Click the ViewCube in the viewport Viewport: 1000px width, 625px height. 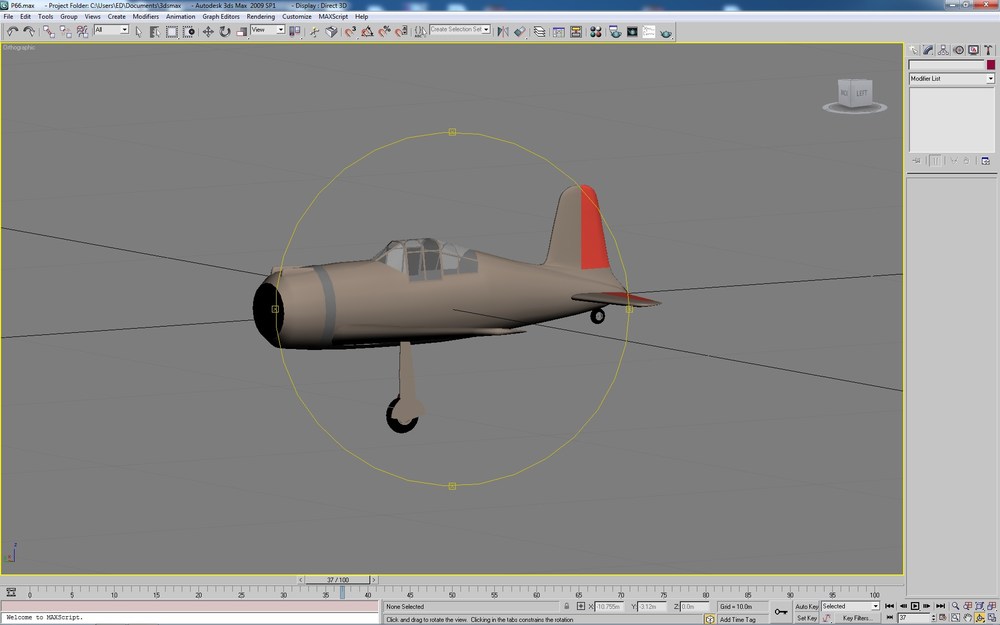tap(855, 96)
